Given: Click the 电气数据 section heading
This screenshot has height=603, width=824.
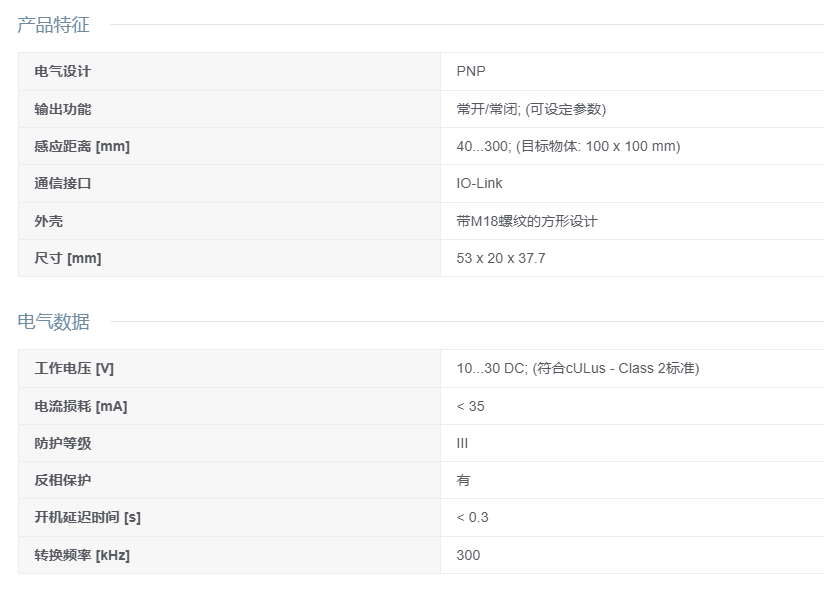Looking at the screenshot, I should pos(53,322).
